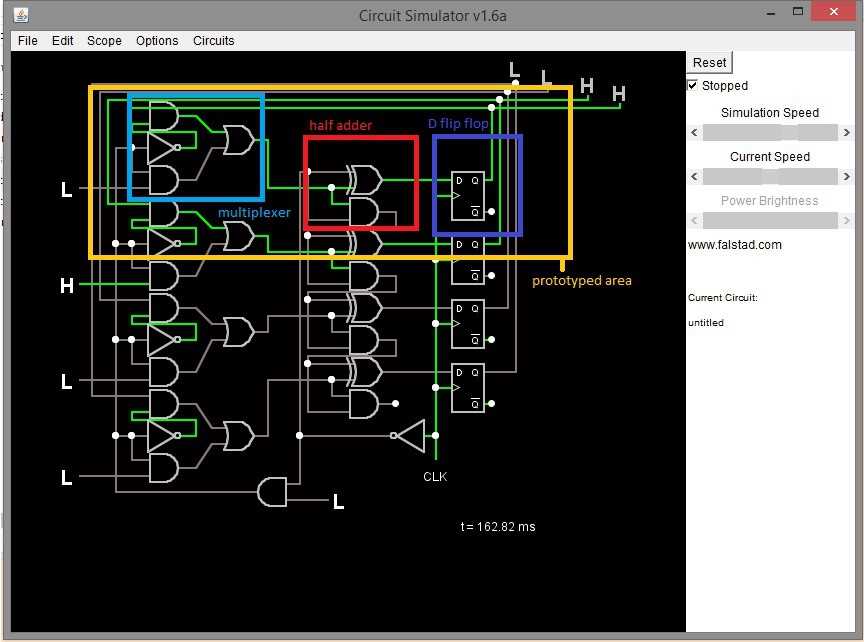The height and width of the screenshot is (642, 864).
Task: Click the Reset button
Action: pos(709,63)
